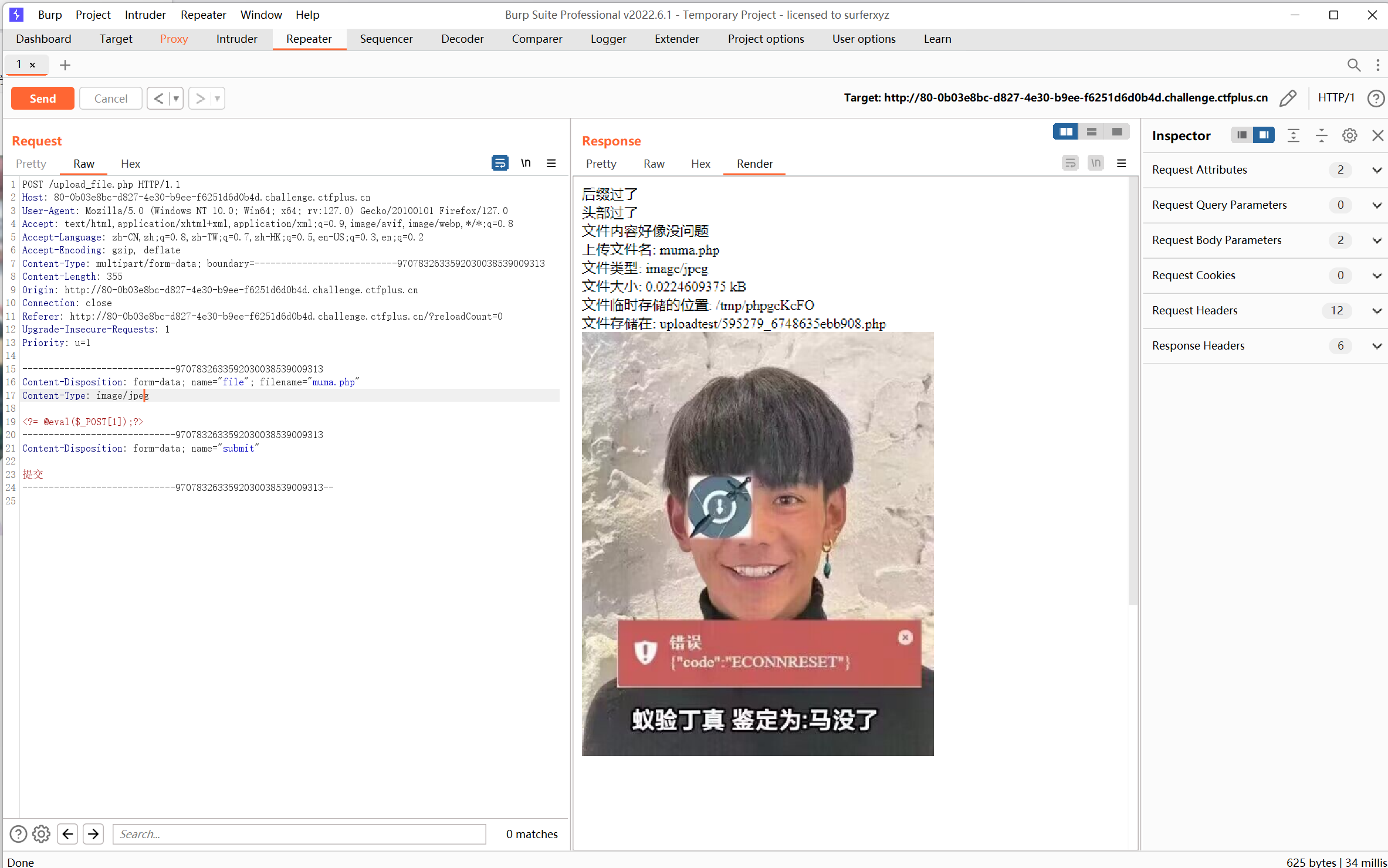This screenshot has height=868, width=1388.
Task: Dock Inspector to the left layout icon
Action: click(x=1241, y=135)
